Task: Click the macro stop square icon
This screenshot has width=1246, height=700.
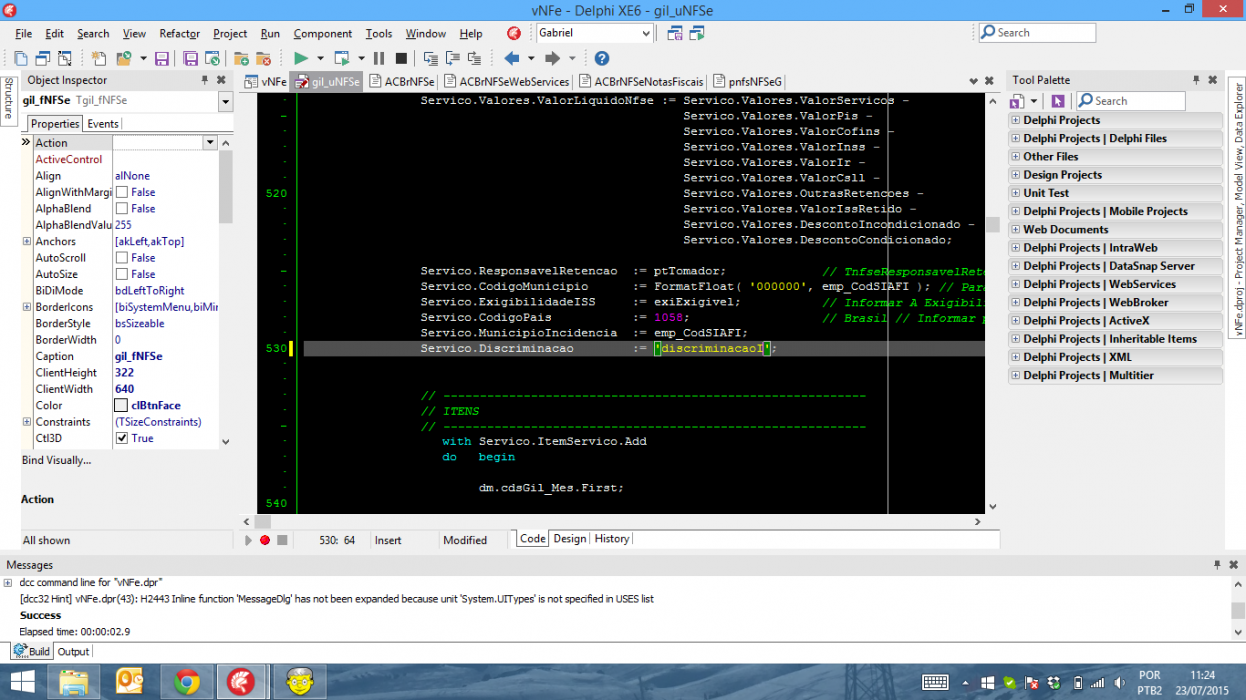Action: 282,540
